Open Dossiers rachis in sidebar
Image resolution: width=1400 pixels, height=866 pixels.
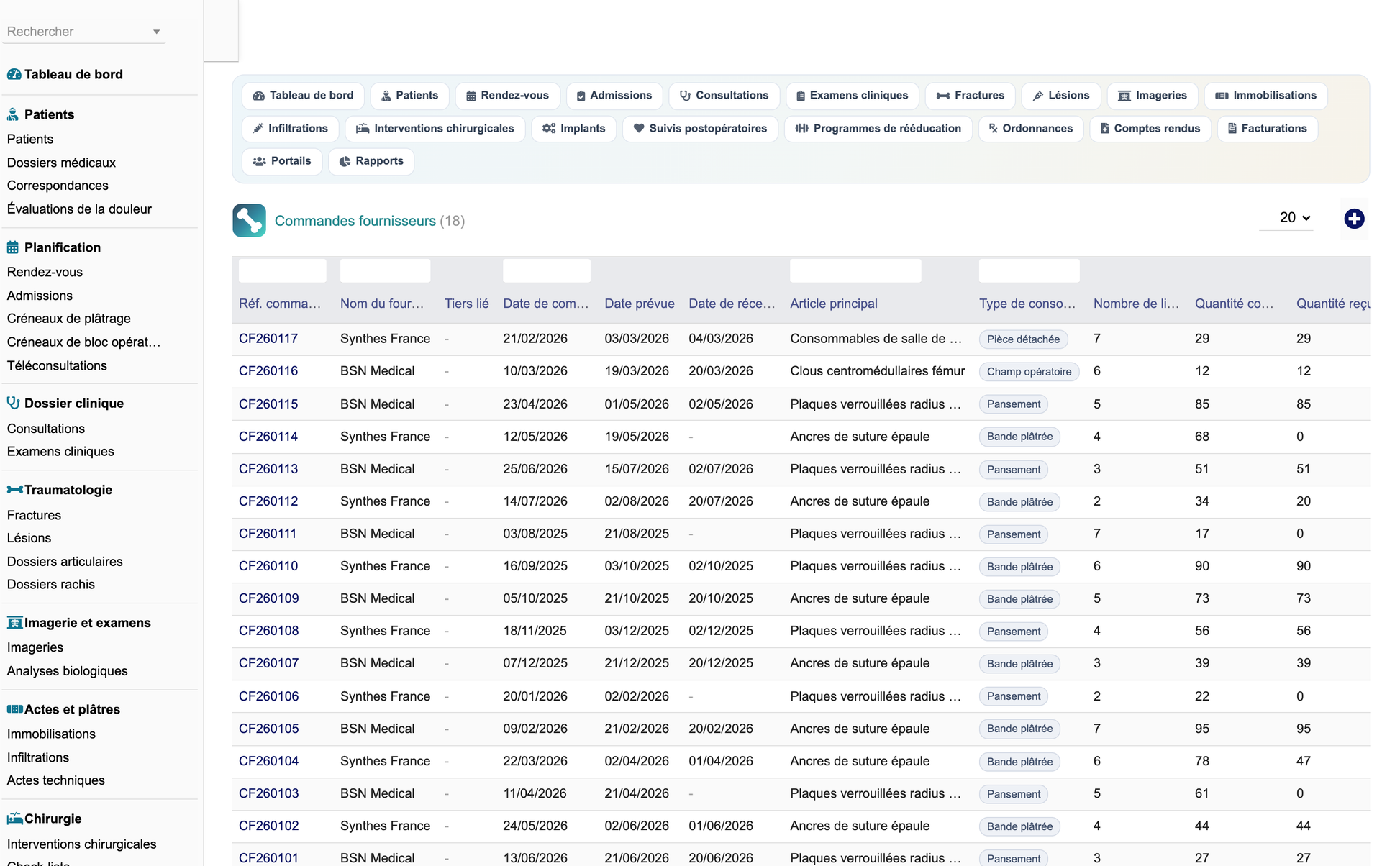[x=51, y=585]
